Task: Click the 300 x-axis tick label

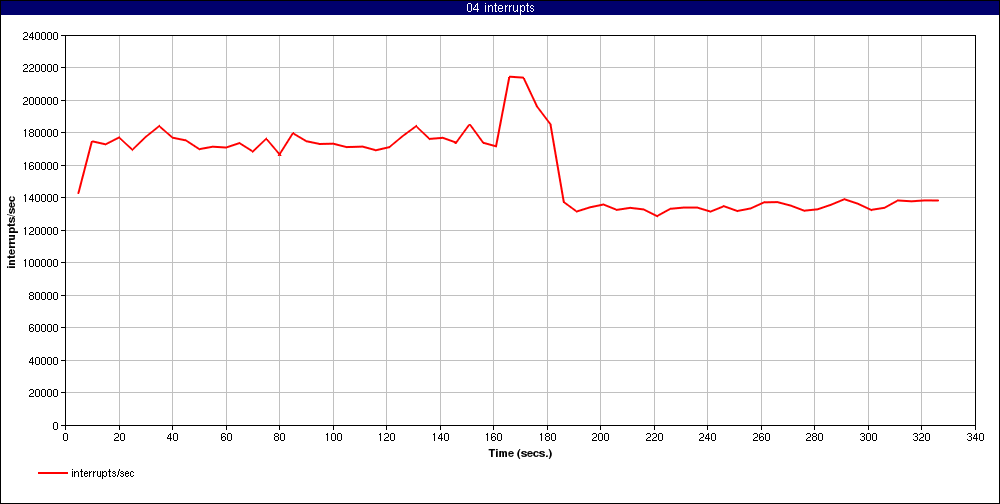Action: tap(869, 438)
